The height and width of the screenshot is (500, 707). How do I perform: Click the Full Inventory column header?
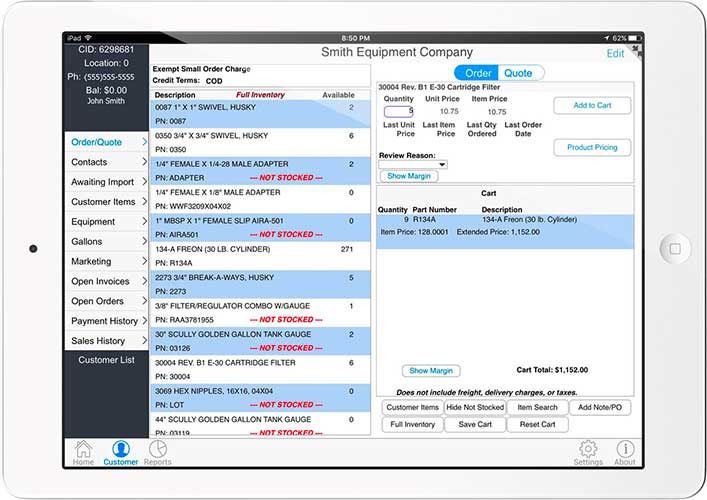pos(260,95)
